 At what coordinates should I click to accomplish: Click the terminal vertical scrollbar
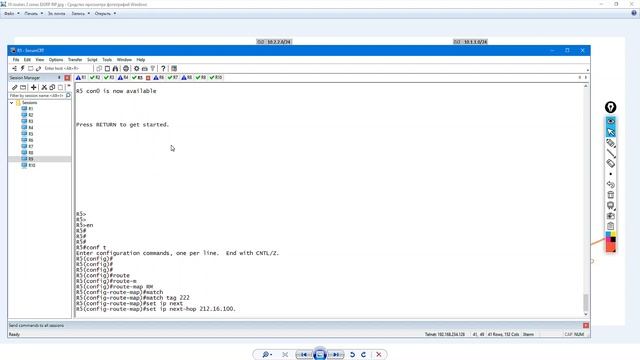(586, 200)
